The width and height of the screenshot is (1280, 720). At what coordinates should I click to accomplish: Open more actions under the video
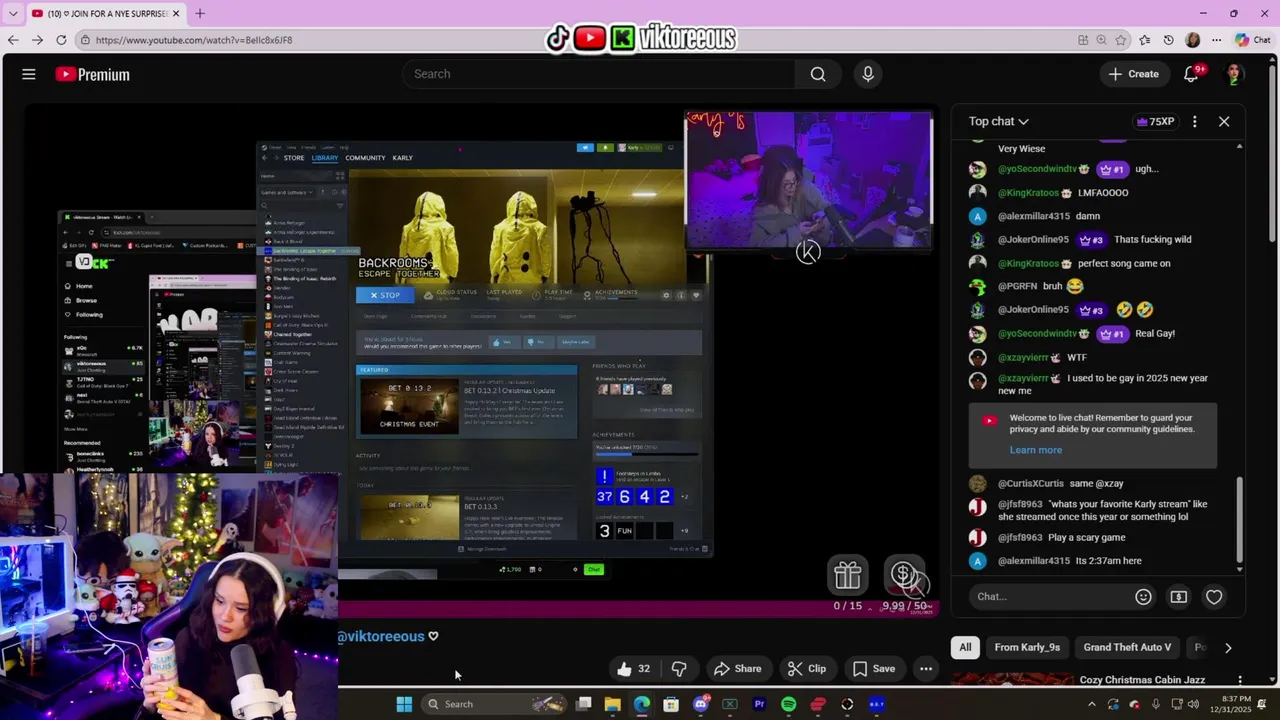pos(926,669)
